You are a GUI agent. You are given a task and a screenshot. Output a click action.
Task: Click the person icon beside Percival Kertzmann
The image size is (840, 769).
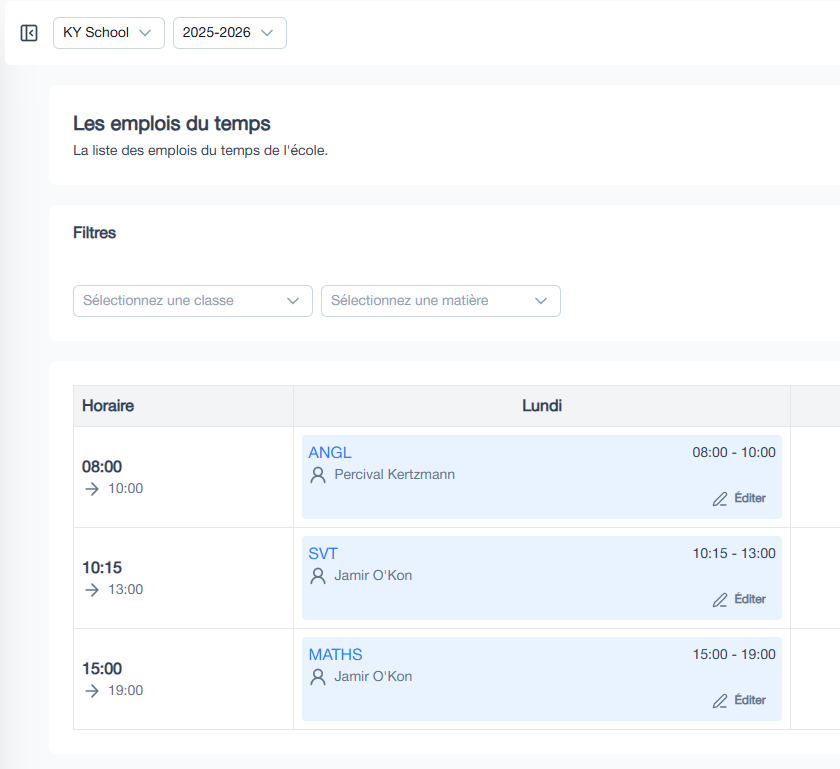tap(317, 474)
